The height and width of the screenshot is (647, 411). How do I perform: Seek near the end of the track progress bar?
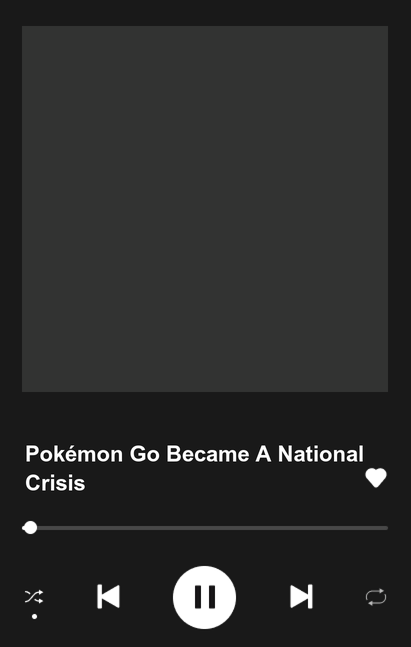tap(380, 528)
